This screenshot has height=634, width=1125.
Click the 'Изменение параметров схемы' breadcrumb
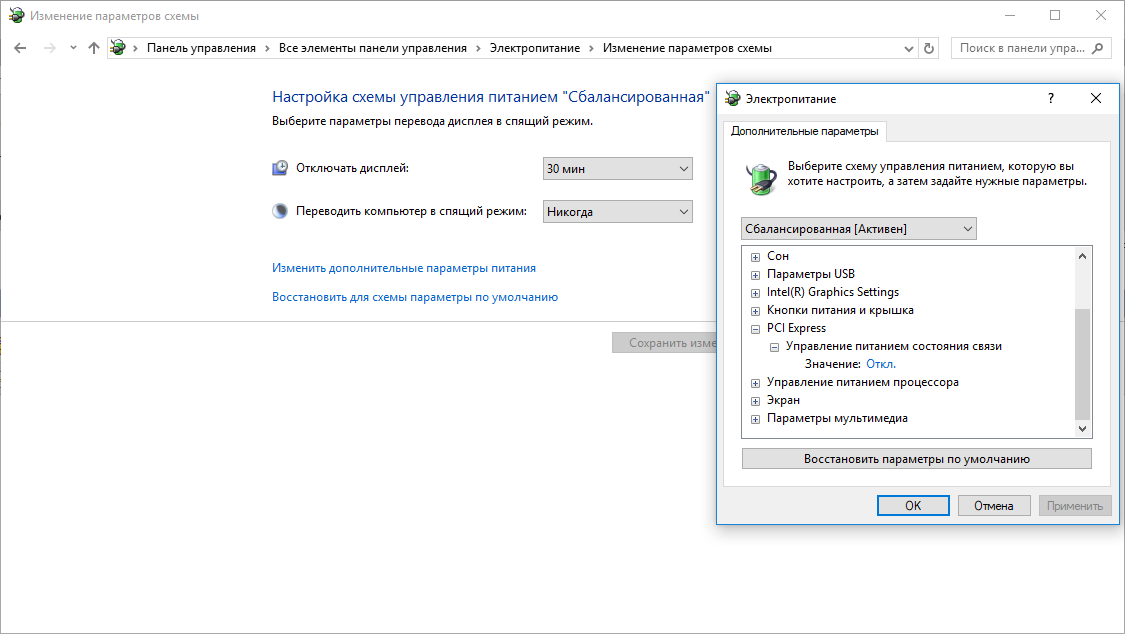(687, 48)
